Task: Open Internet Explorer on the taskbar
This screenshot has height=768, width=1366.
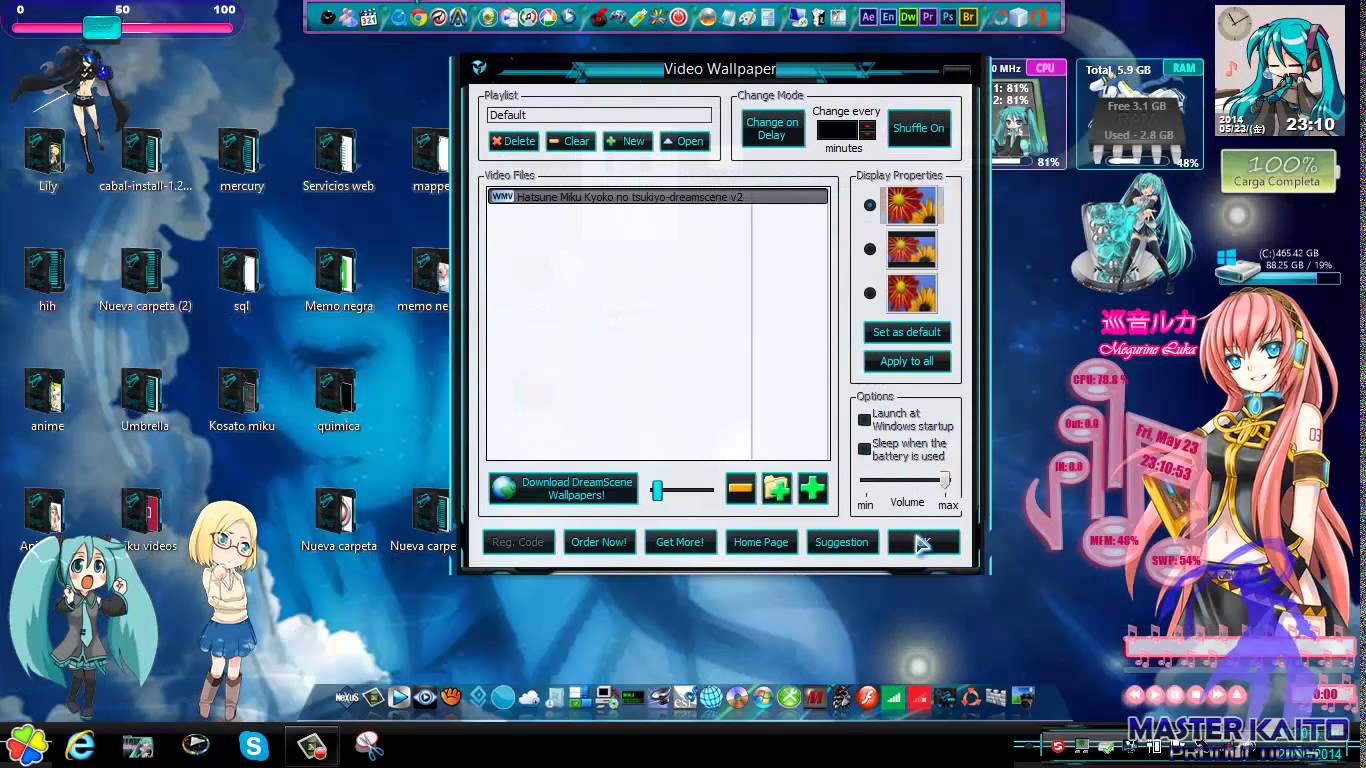Action: (x=80, y=745)
